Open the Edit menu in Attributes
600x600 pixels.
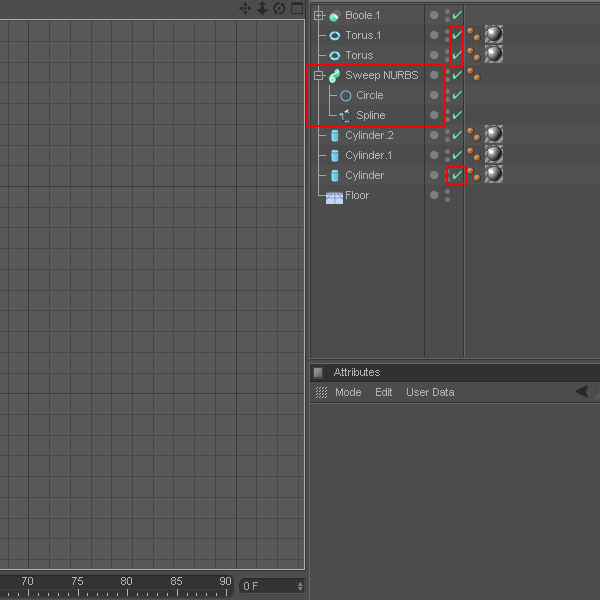tap(383, 393)
